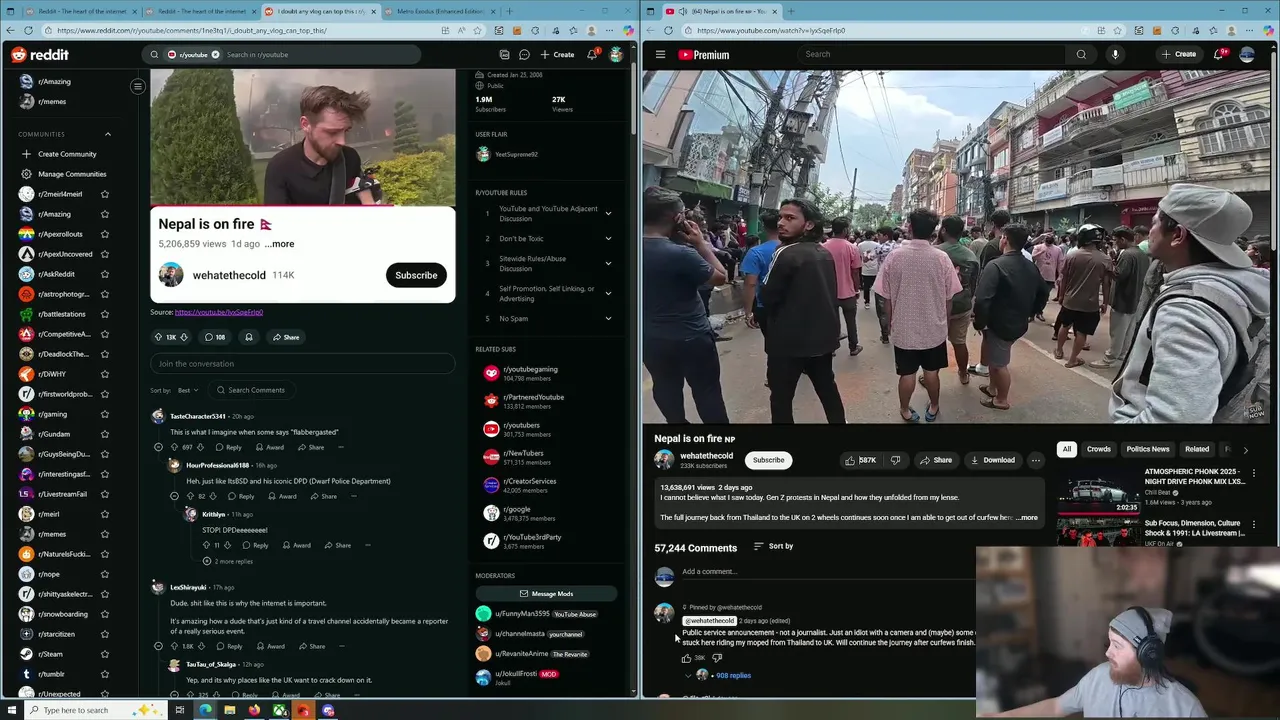
Task: Open the Reddit chat icon in header
Action: click(524, 54)
